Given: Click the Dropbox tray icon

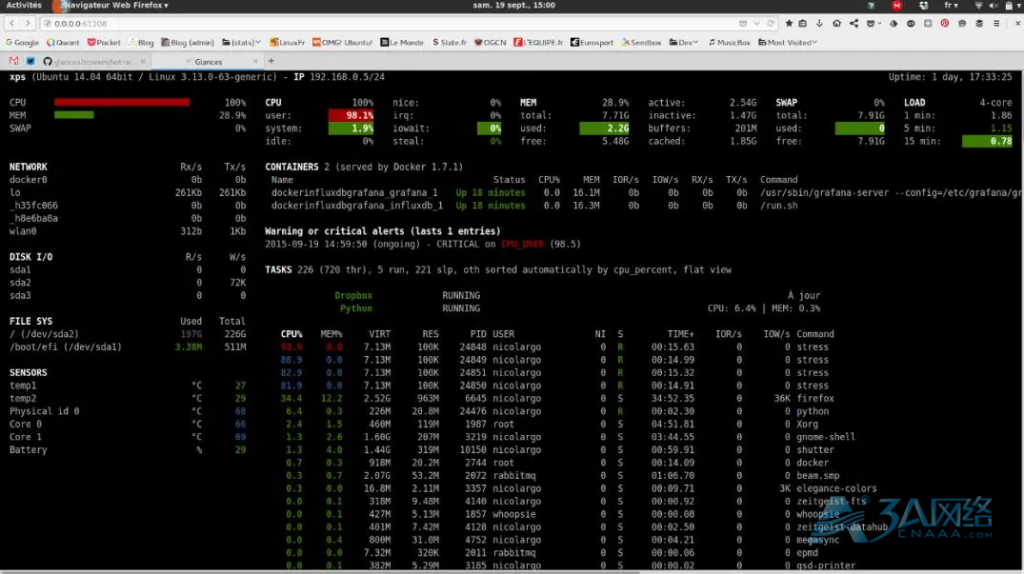Looking at the screenshot, I should [x=923, y=5].
